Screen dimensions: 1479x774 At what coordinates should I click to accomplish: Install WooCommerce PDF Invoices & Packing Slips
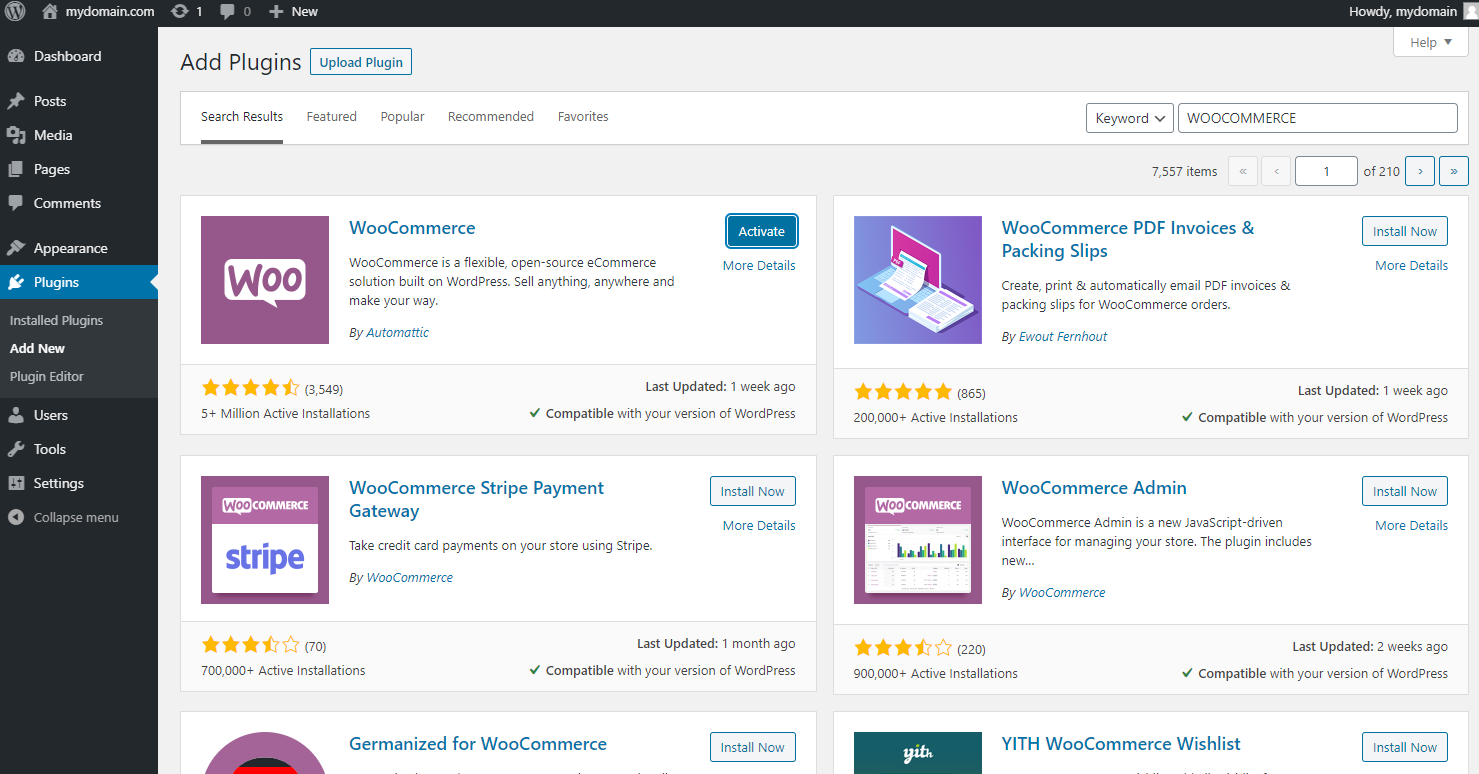click(1405, 231)
